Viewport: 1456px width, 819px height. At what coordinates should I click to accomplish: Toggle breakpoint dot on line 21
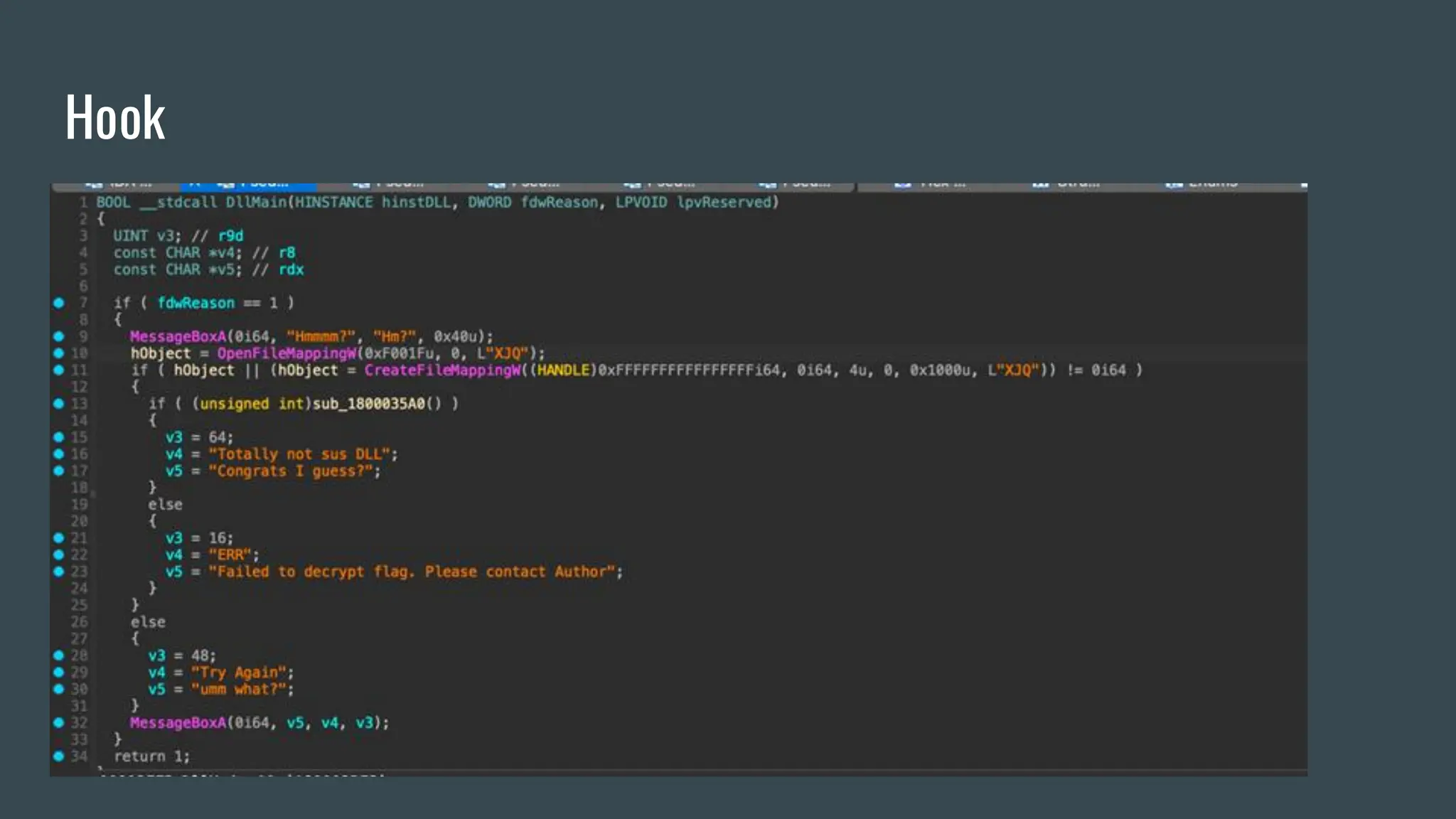coord(59,538)
